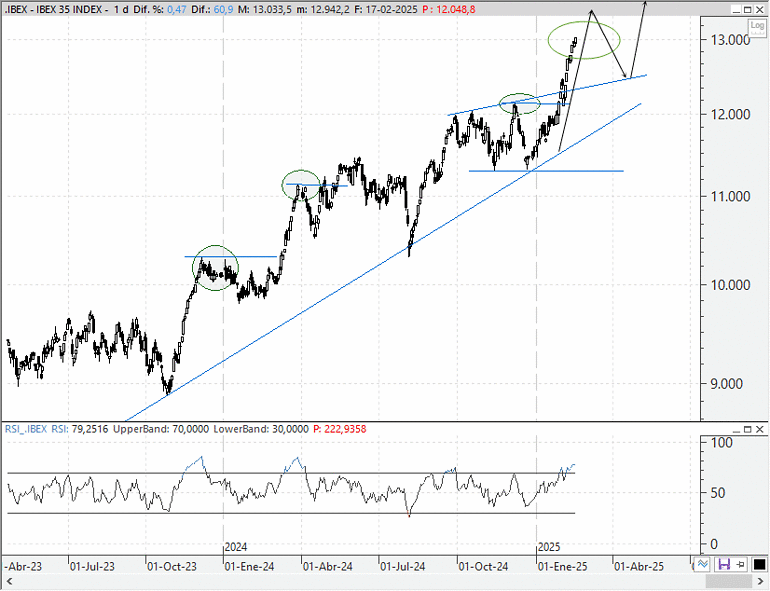Click the pin icon beside the save icon
This screenshot has width=770, height=591.
741,564
